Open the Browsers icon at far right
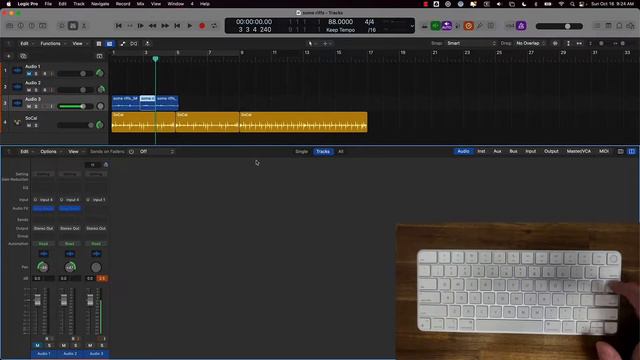Viewport: 640px width, 360px height. [x=630, y=26]
